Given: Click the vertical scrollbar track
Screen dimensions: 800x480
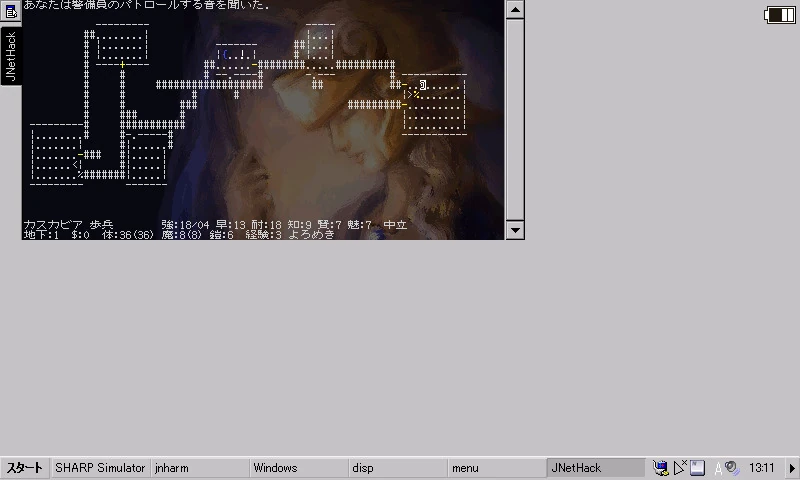Looking at the screenshot, I should (x=515, y=120).
